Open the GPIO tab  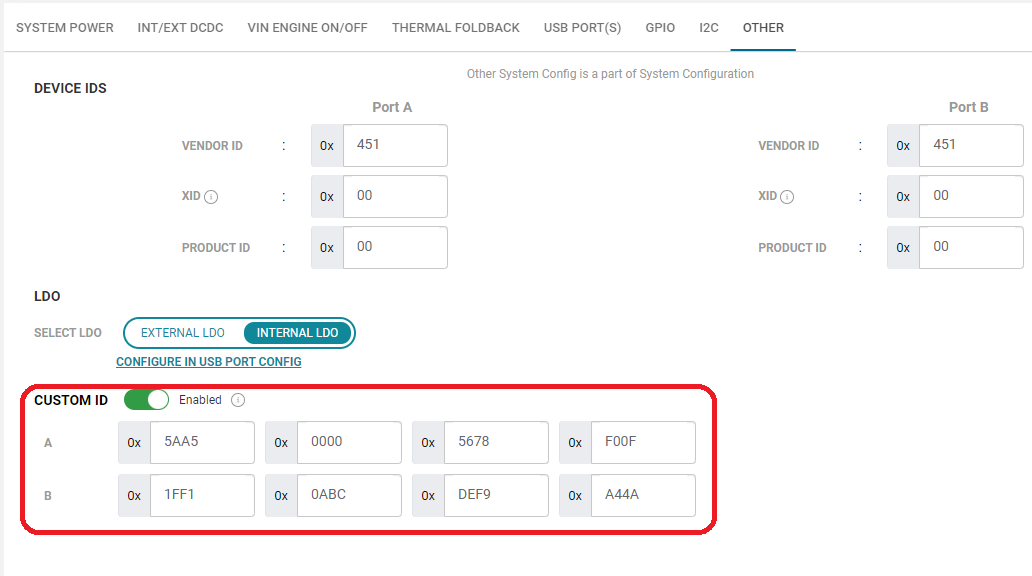660,28
